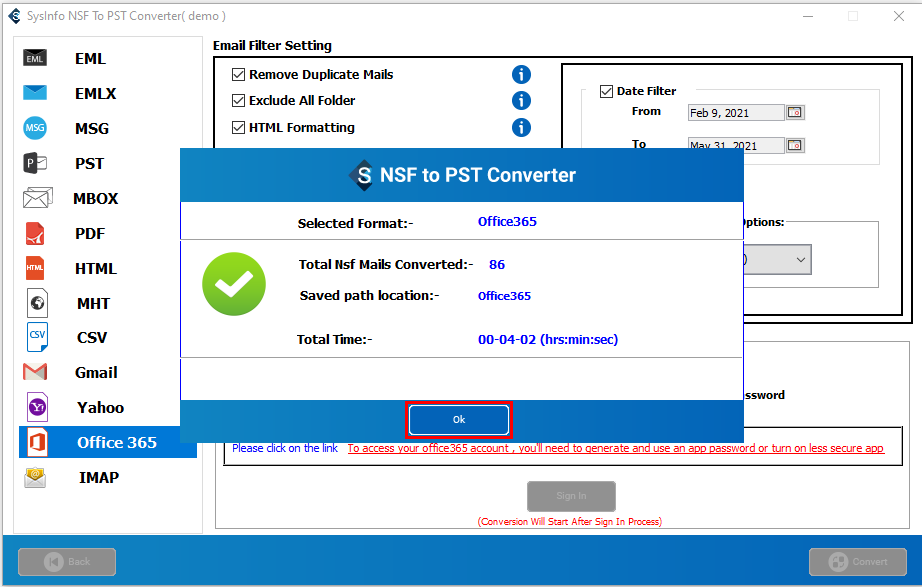Select the EML format icon
The image size is (922, 587).
[x=35, y=58]
